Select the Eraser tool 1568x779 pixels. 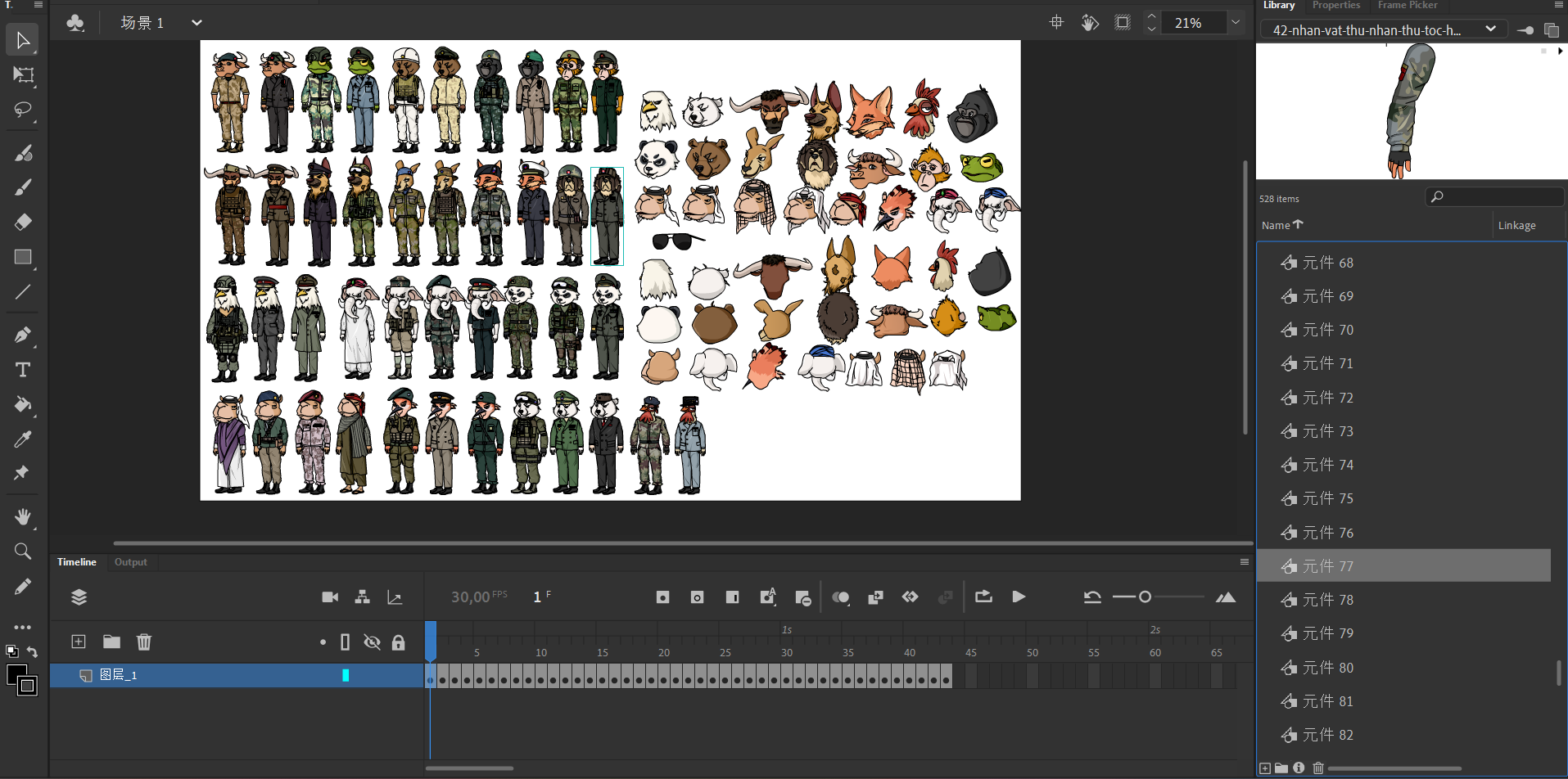click(22, 222)
